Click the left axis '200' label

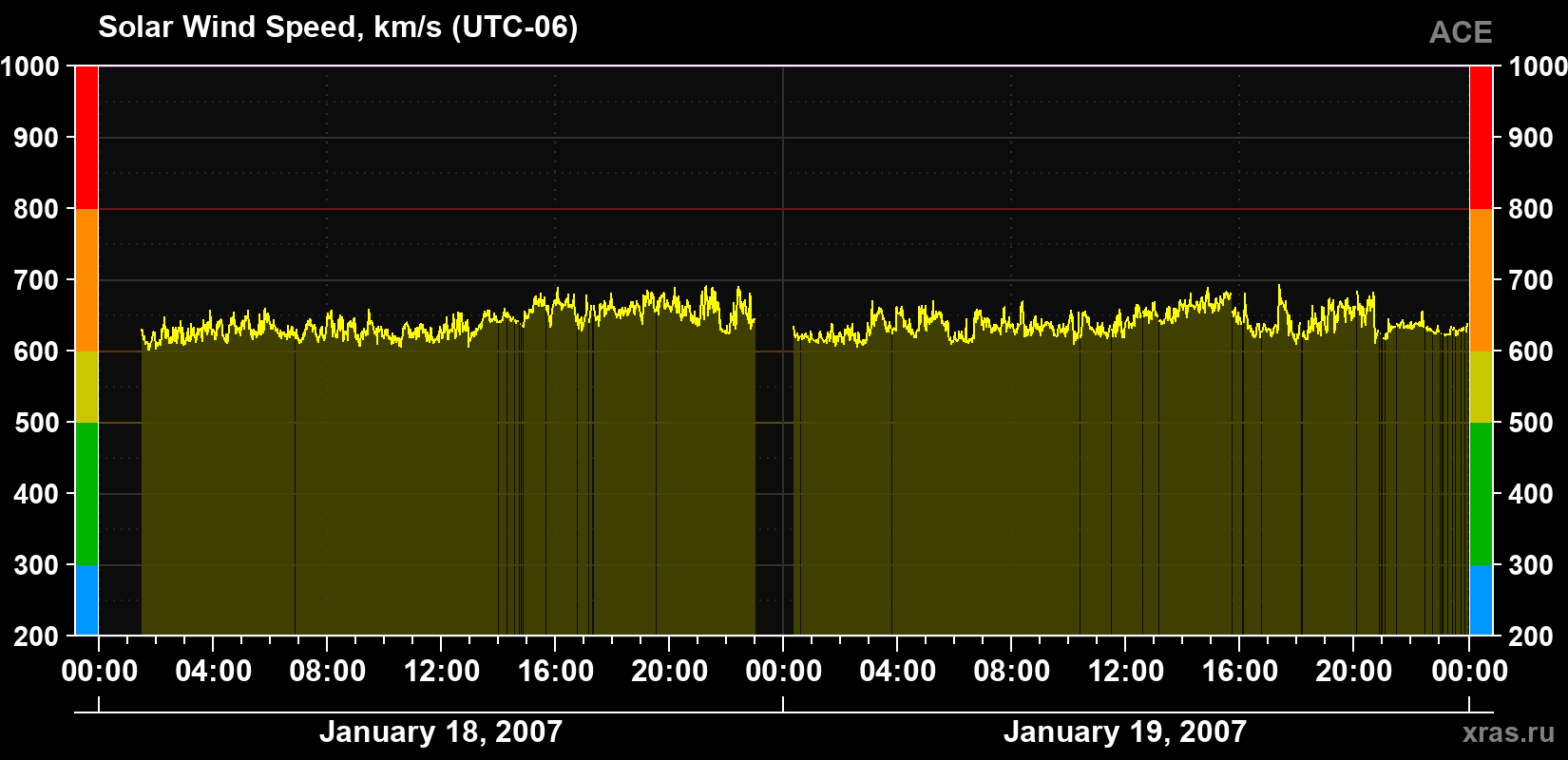(x=37, y=636)
